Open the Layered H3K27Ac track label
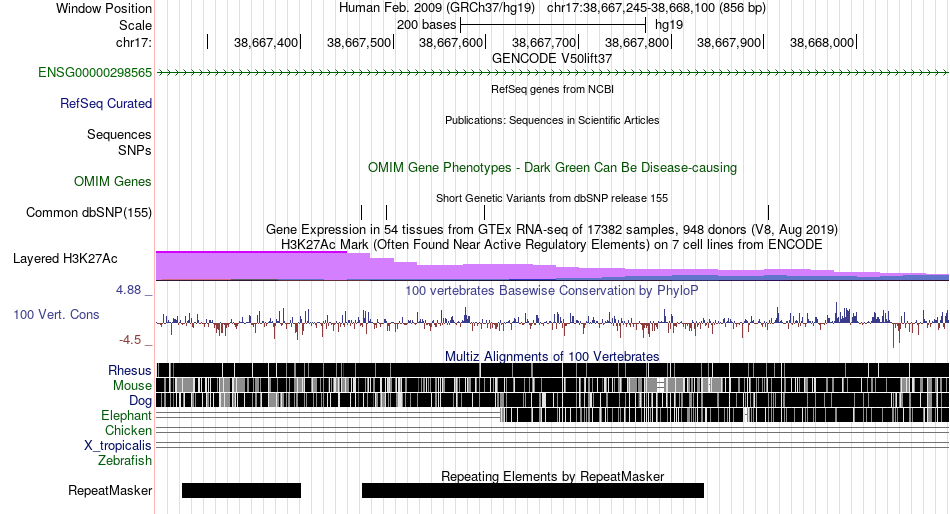 pos(65,259)
